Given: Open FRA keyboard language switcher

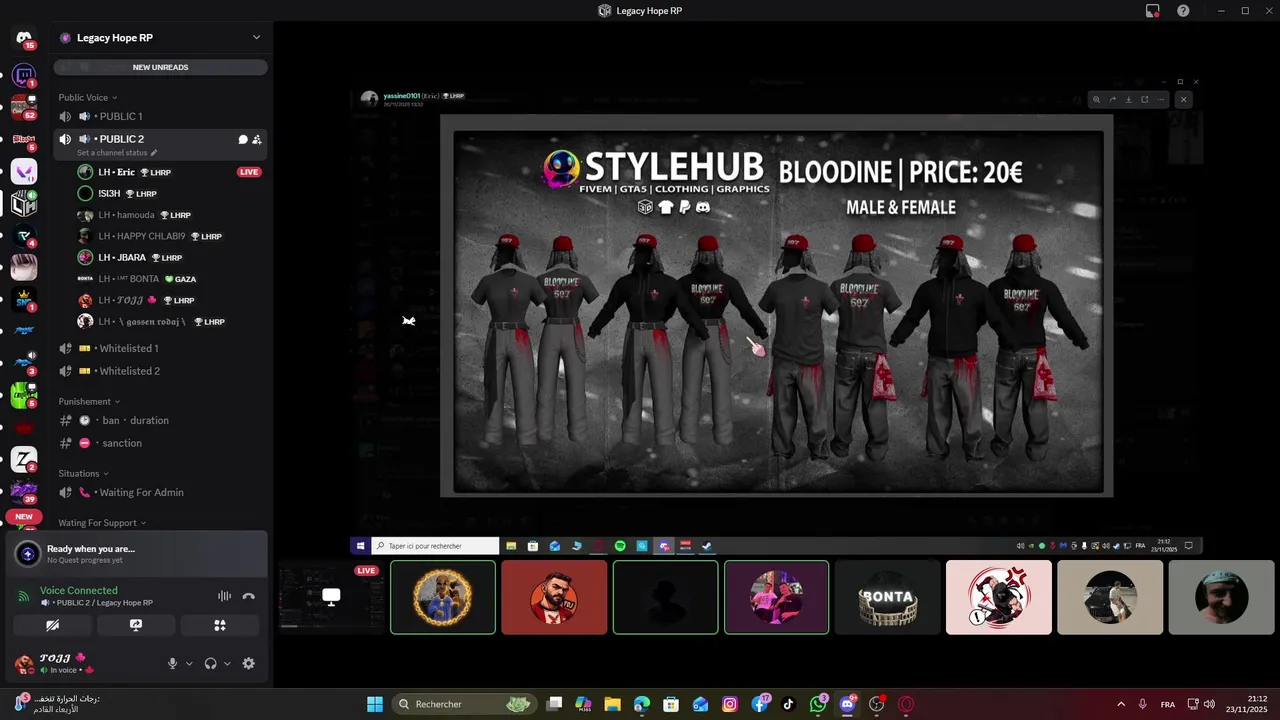Looking at the screenshot, I should 1168,704.
